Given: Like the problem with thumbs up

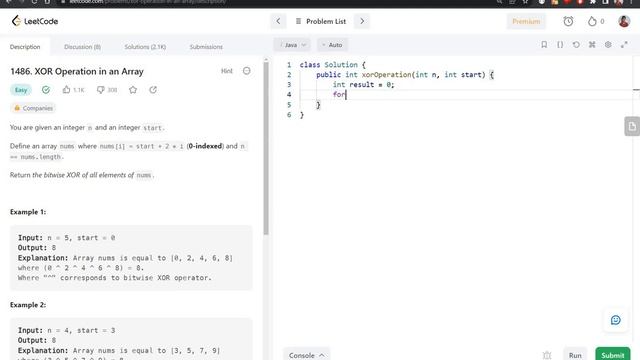Looking at the screenshot, I should (x=67, y=90).
